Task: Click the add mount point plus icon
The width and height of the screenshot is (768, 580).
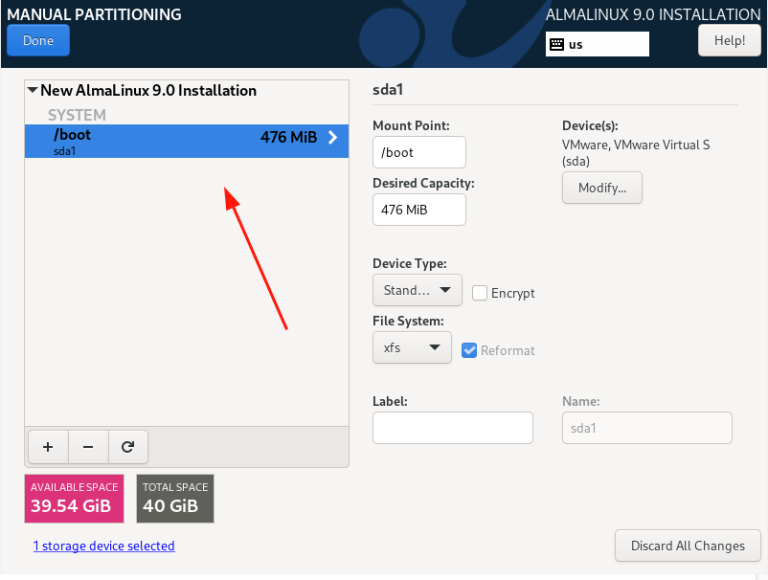Action: [x=47, y=447]
